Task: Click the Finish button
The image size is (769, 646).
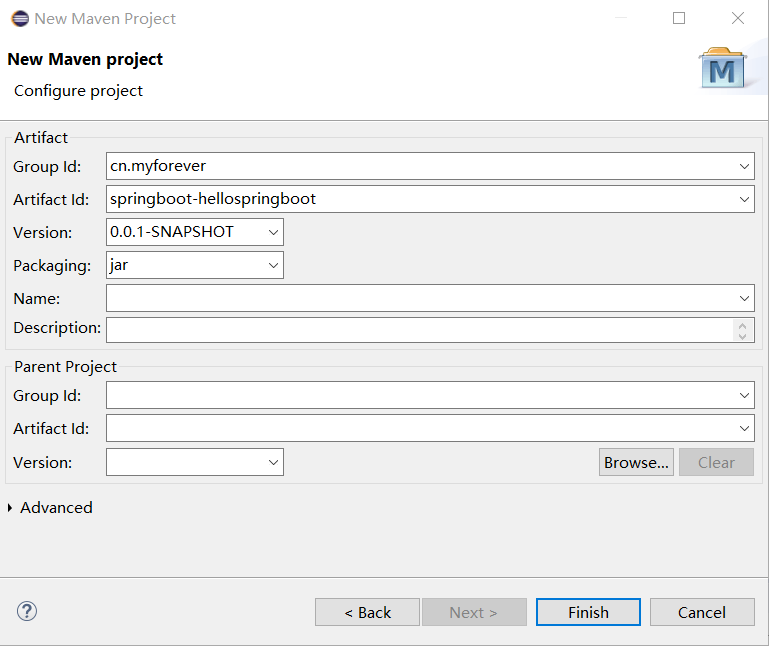Action: pyautogui.click(x=588, y=612)
